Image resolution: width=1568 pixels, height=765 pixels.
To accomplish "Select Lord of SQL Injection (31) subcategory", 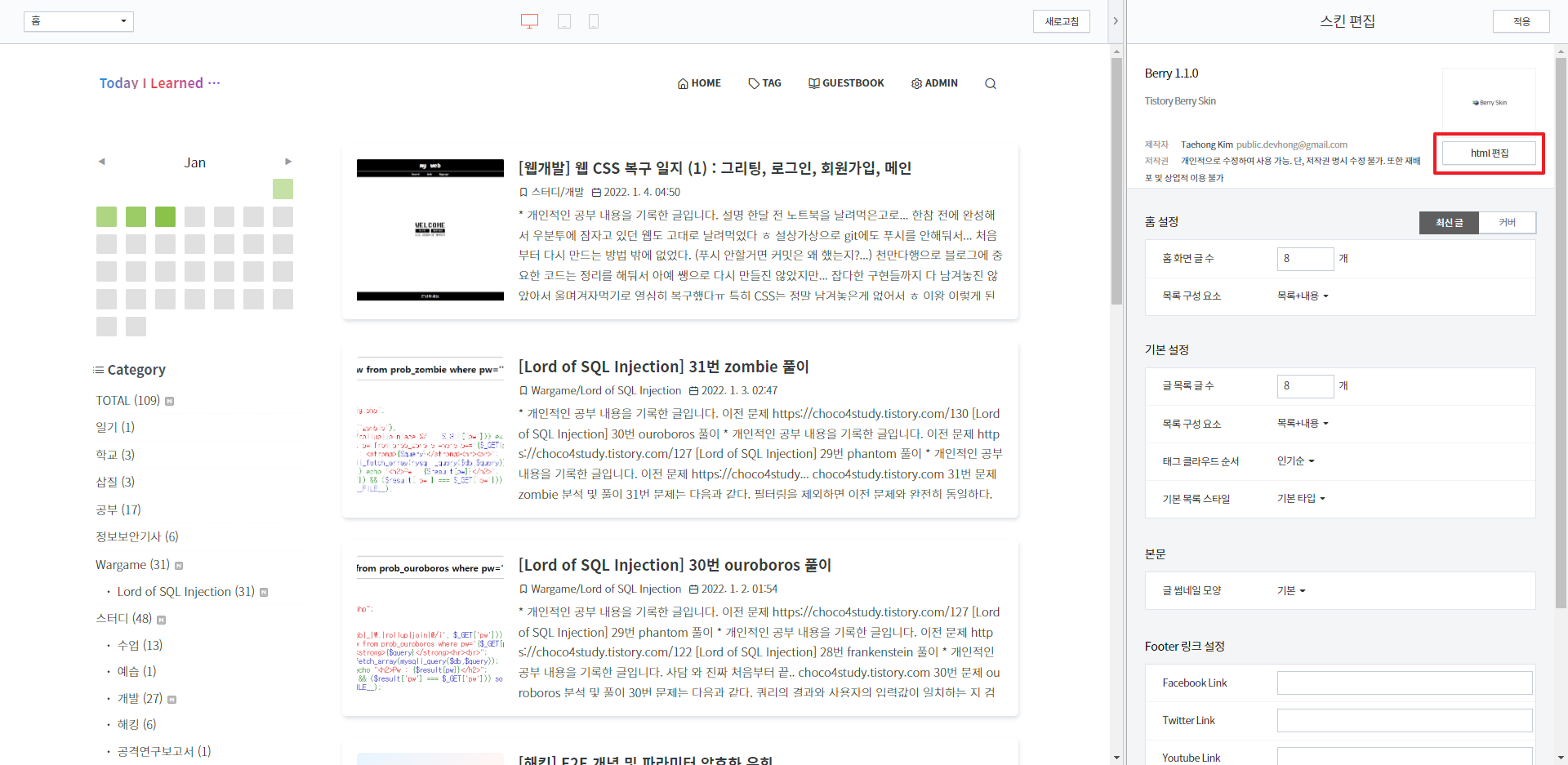I will [x=186, y=591].
